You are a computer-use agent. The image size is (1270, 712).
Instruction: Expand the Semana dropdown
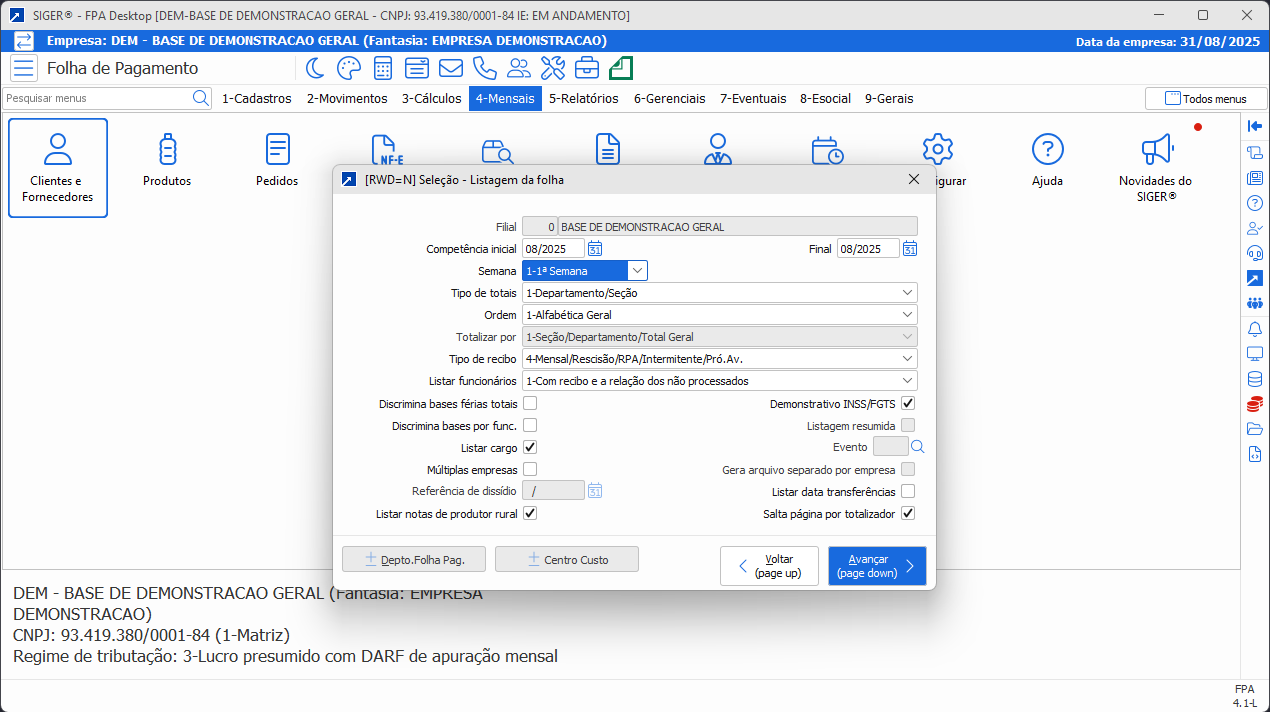click(x=637, y=271)
